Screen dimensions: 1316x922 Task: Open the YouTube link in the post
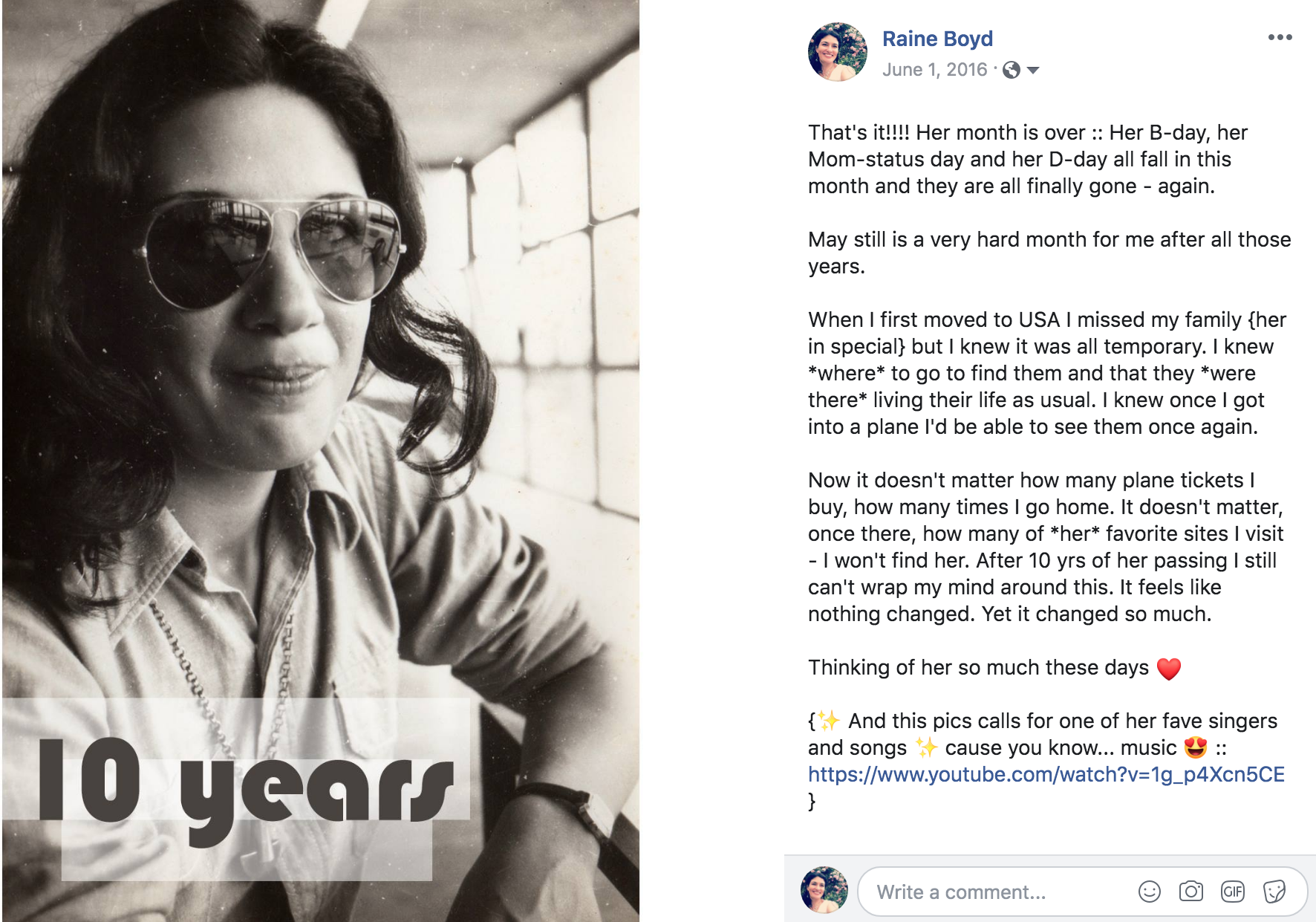click(x=1046, y=775)
